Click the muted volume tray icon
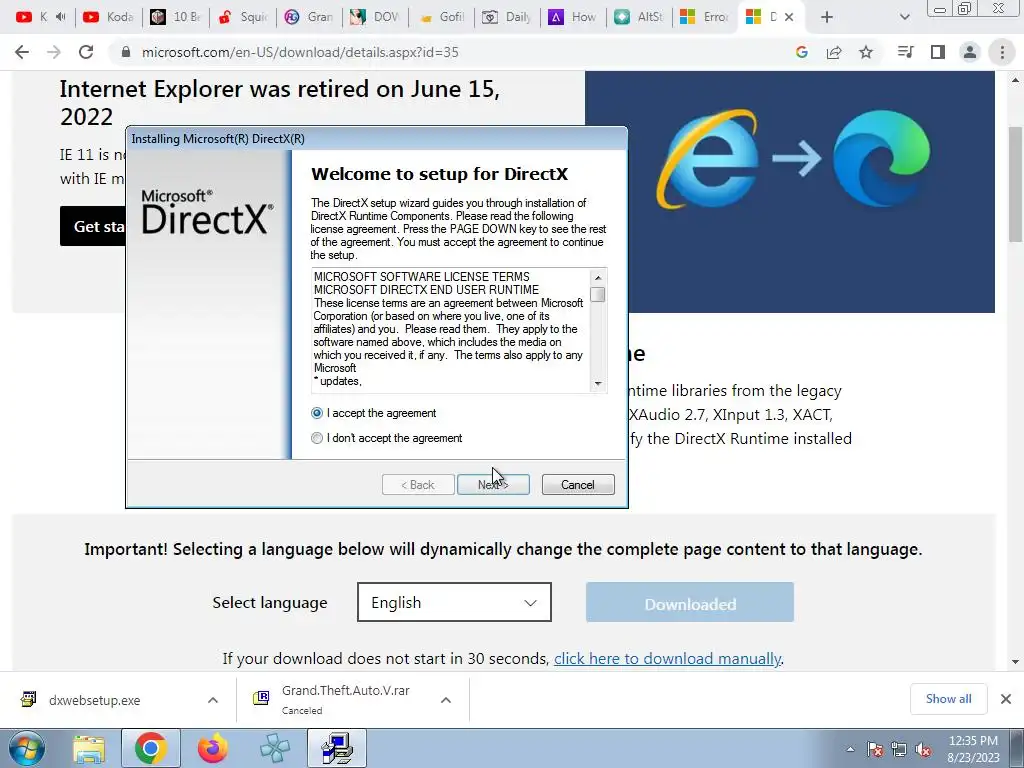Screen dimensions: 1024x768 923,750
